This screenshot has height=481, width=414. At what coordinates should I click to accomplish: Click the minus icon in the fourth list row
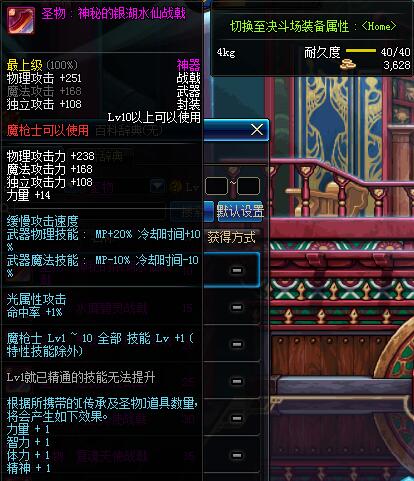237,381
